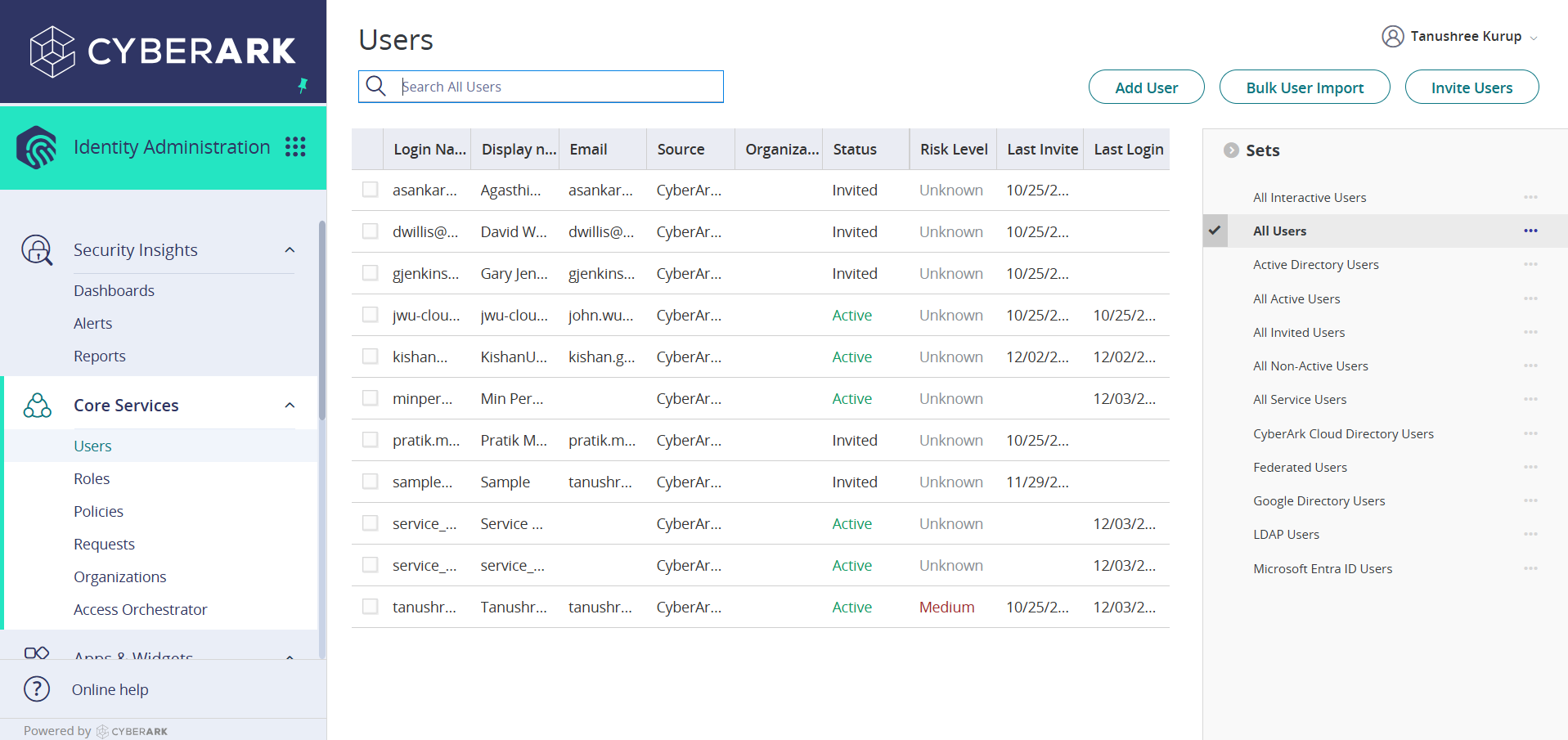
Task: Select the sample user row checkbox
Action: (x=371, y=482)
